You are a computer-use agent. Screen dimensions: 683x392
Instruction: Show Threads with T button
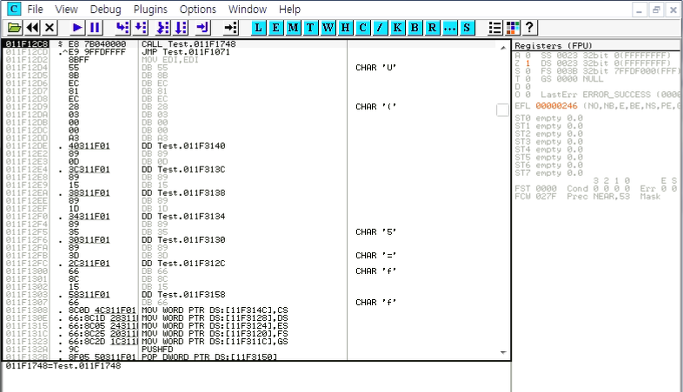(x=310, y=28)
